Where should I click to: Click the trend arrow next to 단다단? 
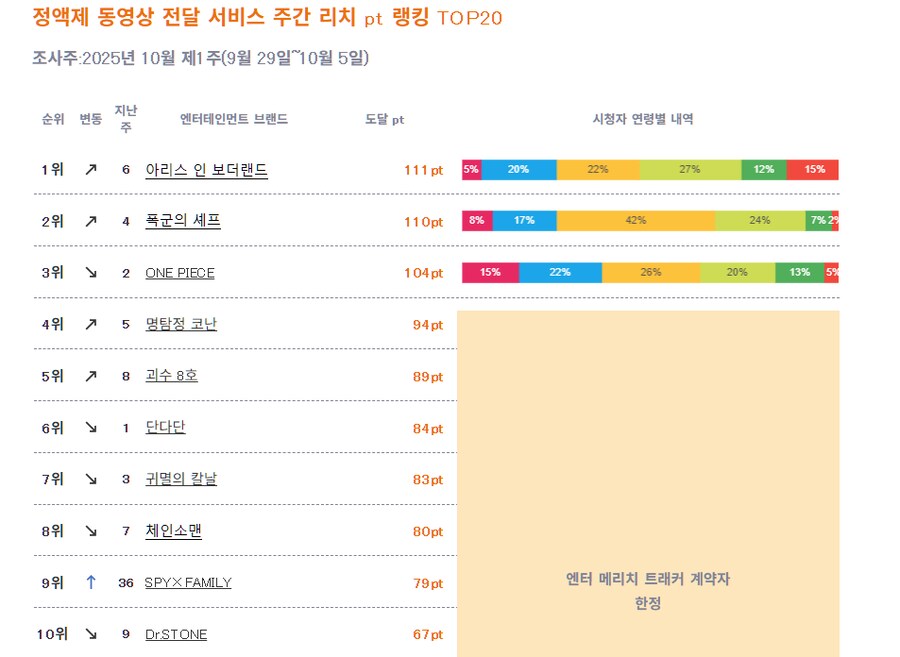91,428
